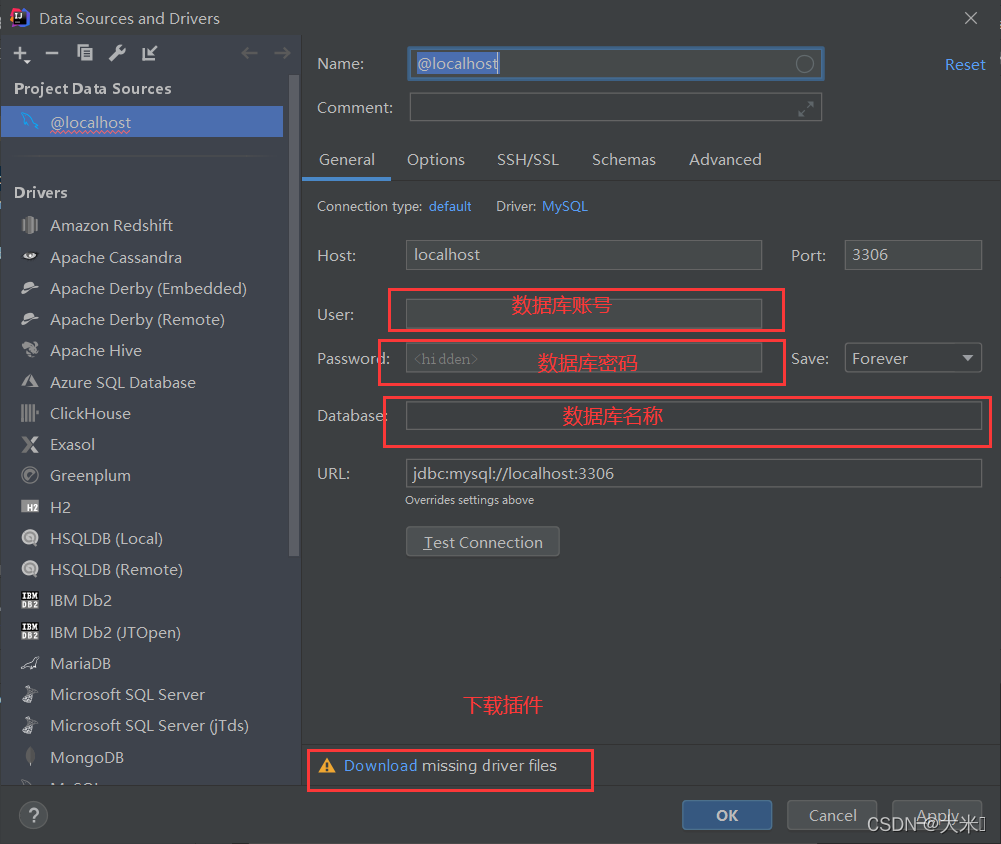Navigate back with left arrow icon
This screenshot has width=1001, height=844.
(x=249, y=53)
